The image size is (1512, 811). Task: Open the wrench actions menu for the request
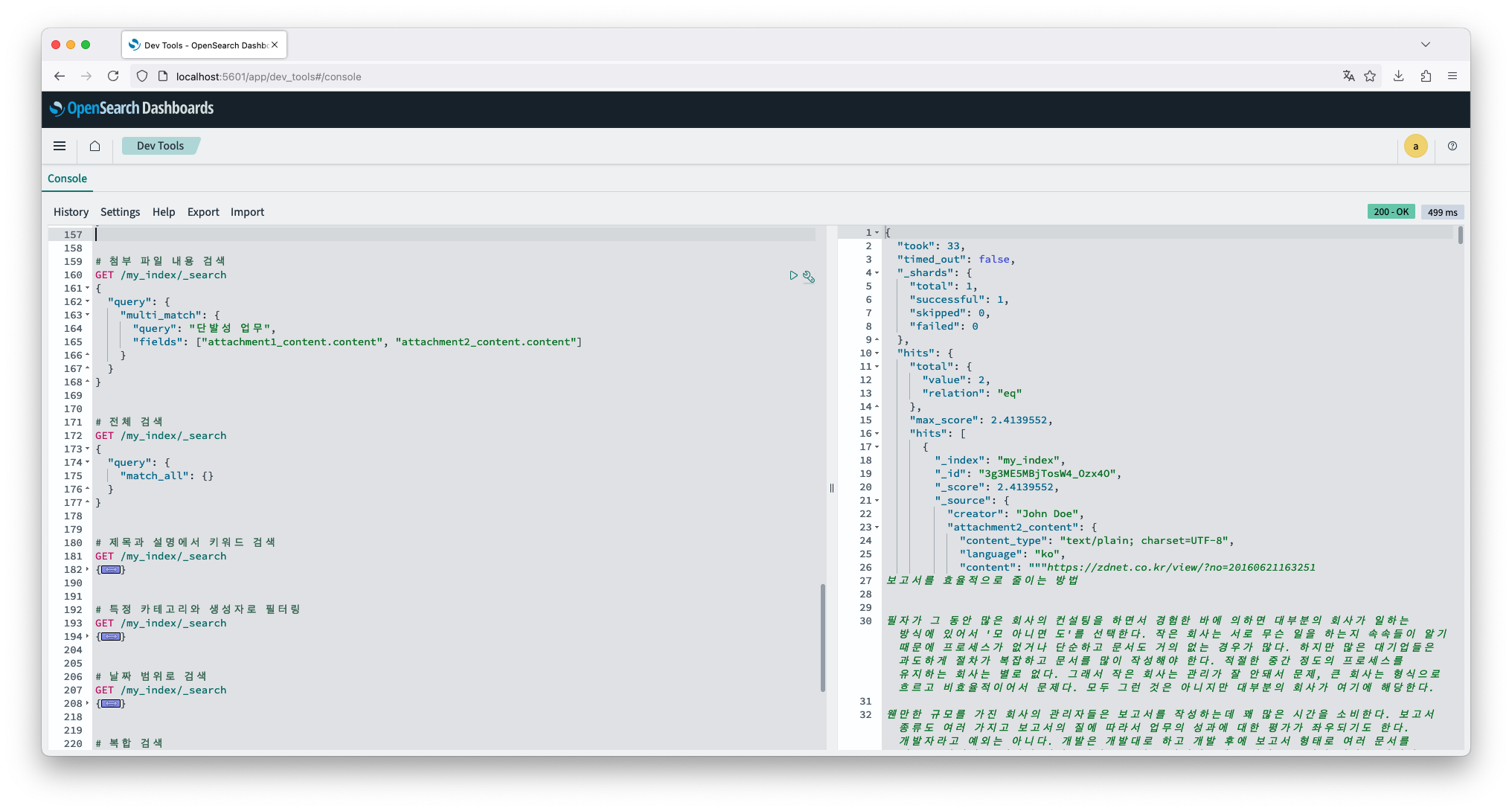pos(809,277)
